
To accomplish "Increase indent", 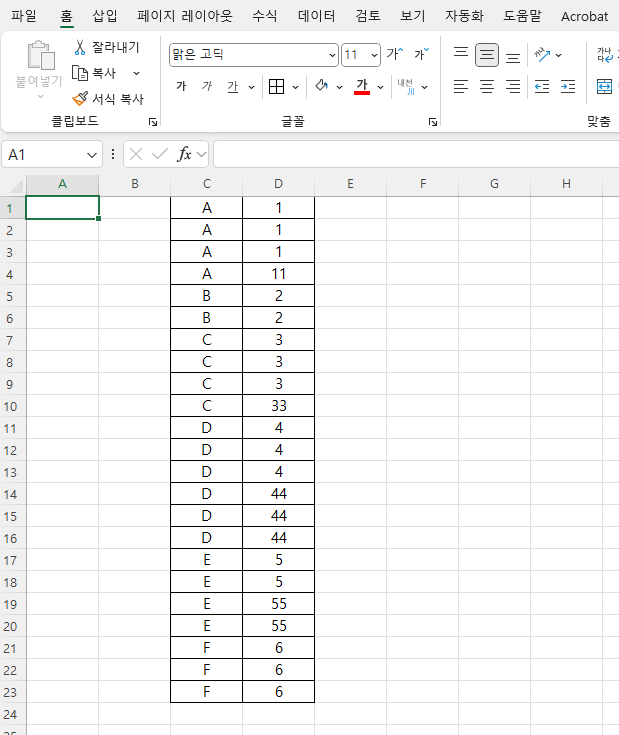I will tap(568, 87).
